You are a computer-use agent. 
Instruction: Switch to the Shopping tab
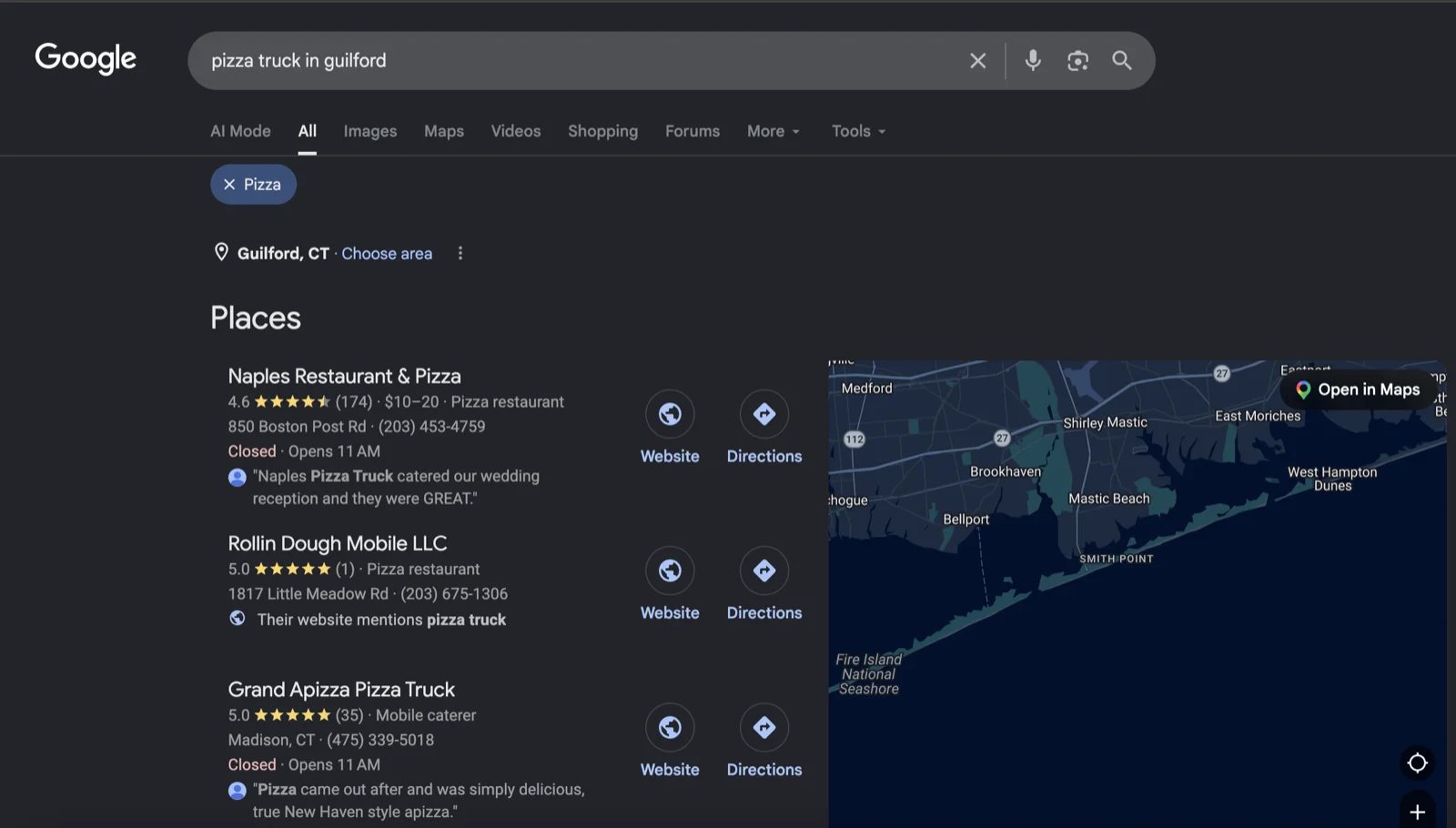point(602,131)
